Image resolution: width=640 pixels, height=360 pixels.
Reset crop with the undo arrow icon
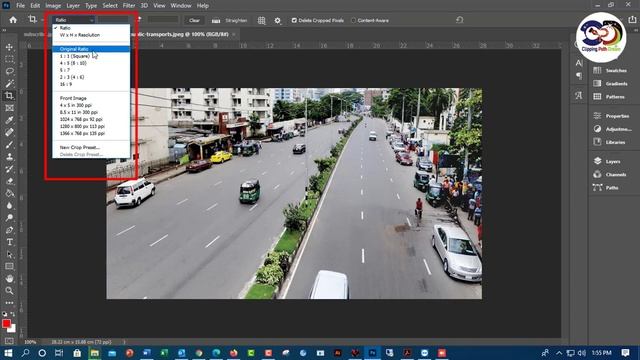point(460,20)
